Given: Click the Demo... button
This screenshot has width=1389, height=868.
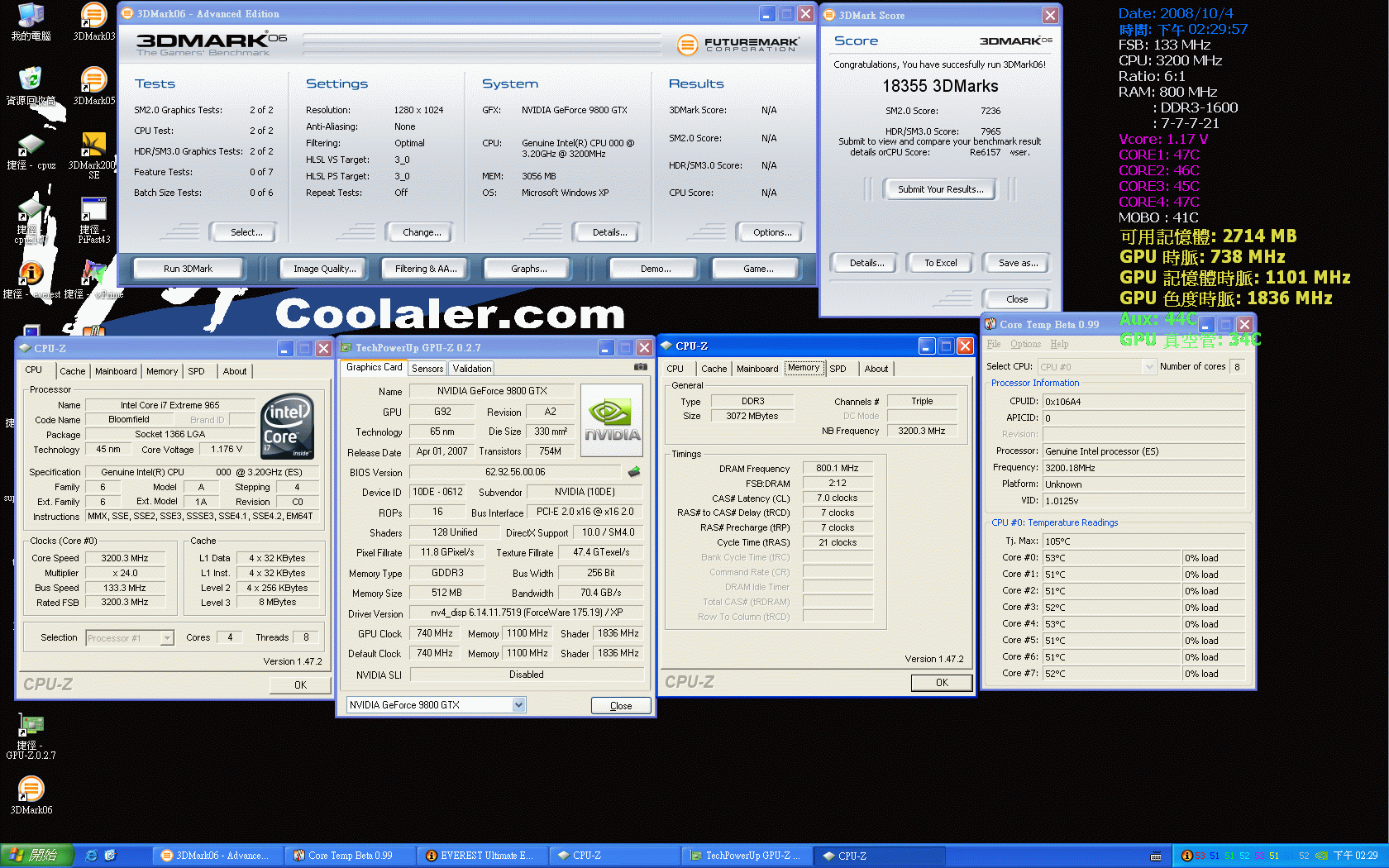Looking at the screenshot, I should (x=656, y=269).
